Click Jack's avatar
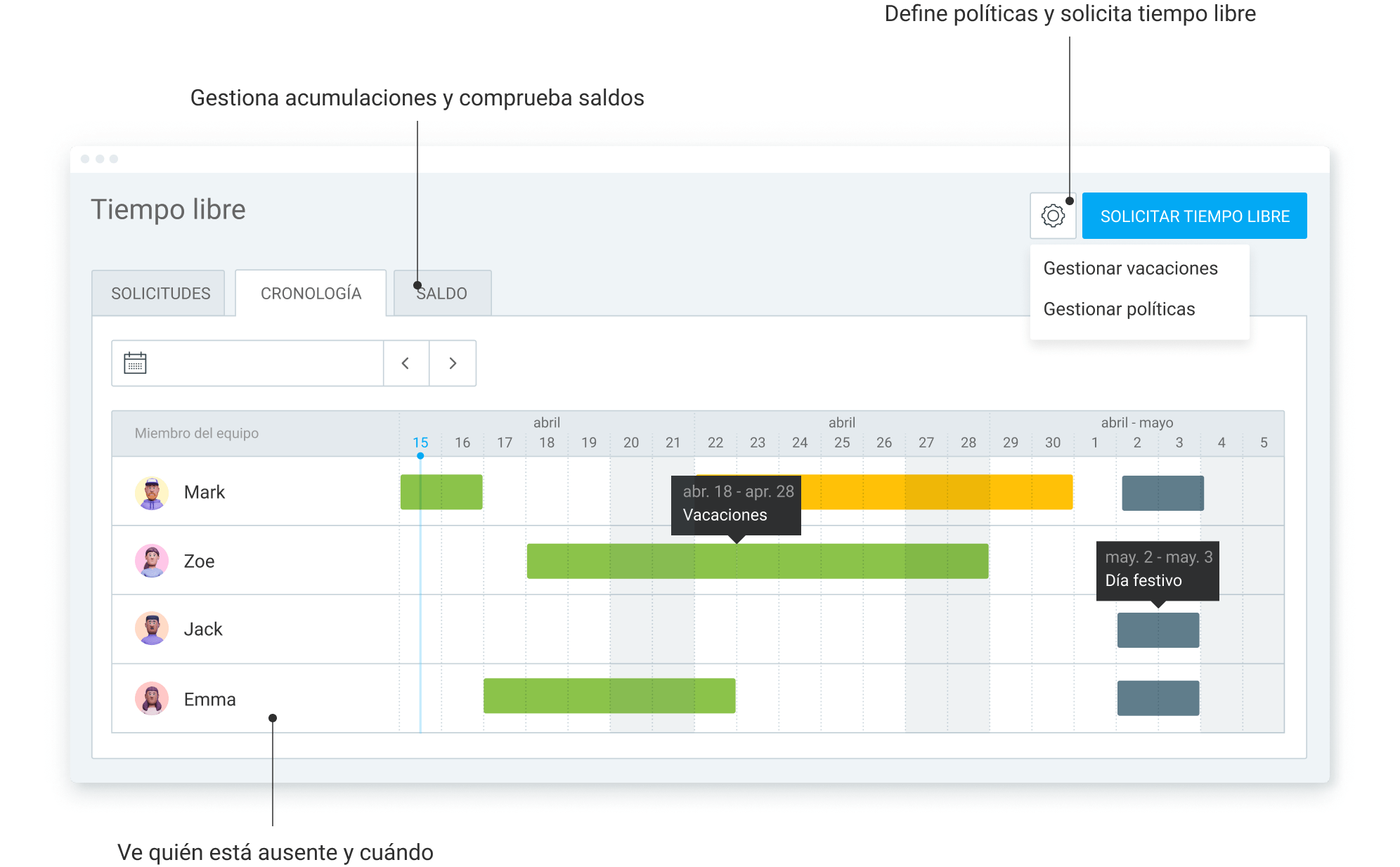This screenshot has width=1400, height=867. click(x=152, y=629)
